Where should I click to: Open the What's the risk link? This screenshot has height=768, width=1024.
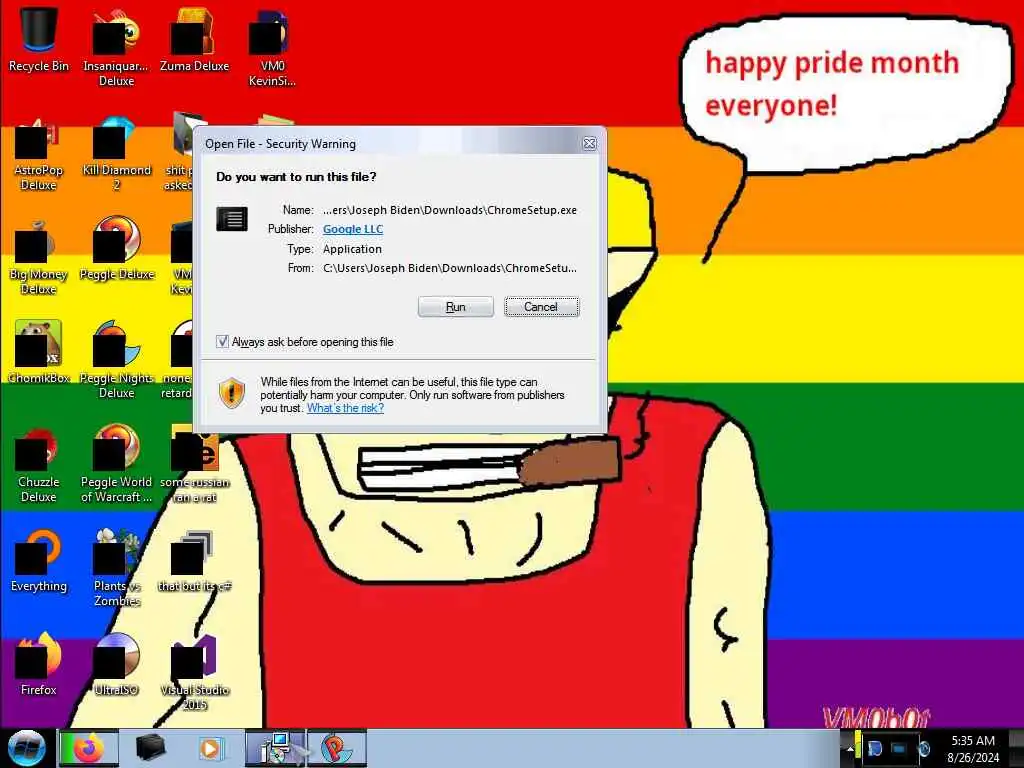point(345,408)
